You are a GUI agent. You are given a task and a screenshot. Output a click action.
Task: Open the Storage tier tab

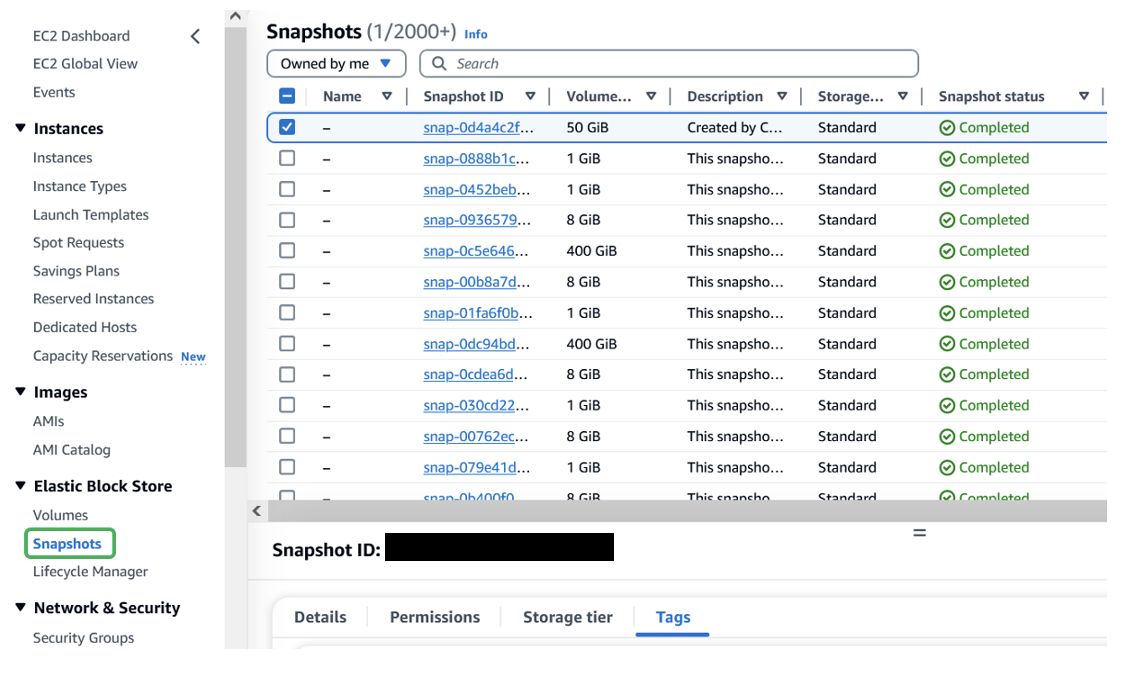click(567, 617)
